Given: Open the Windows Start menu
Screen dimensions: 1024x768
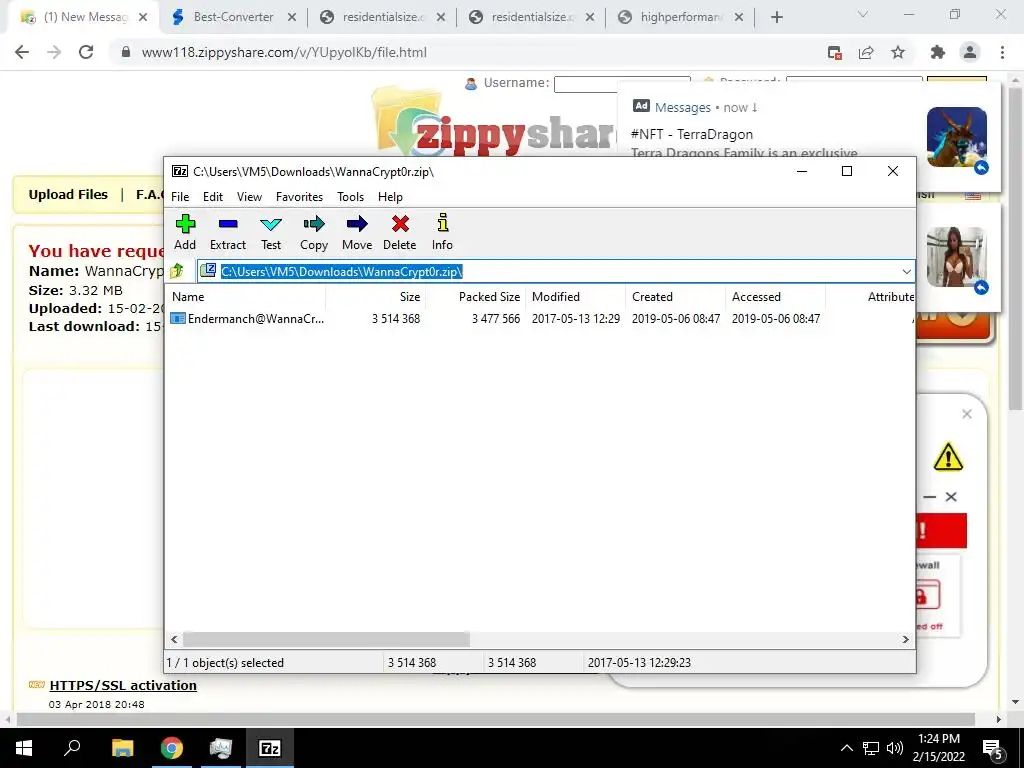Looking at the screenshot, I should coord(24,748).
